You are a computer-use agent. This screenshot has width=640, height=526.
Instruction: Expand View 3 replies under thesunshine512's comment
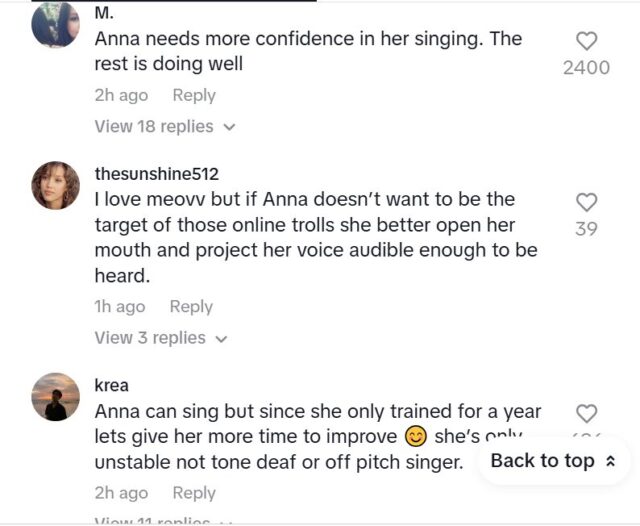tap(160, 338)
